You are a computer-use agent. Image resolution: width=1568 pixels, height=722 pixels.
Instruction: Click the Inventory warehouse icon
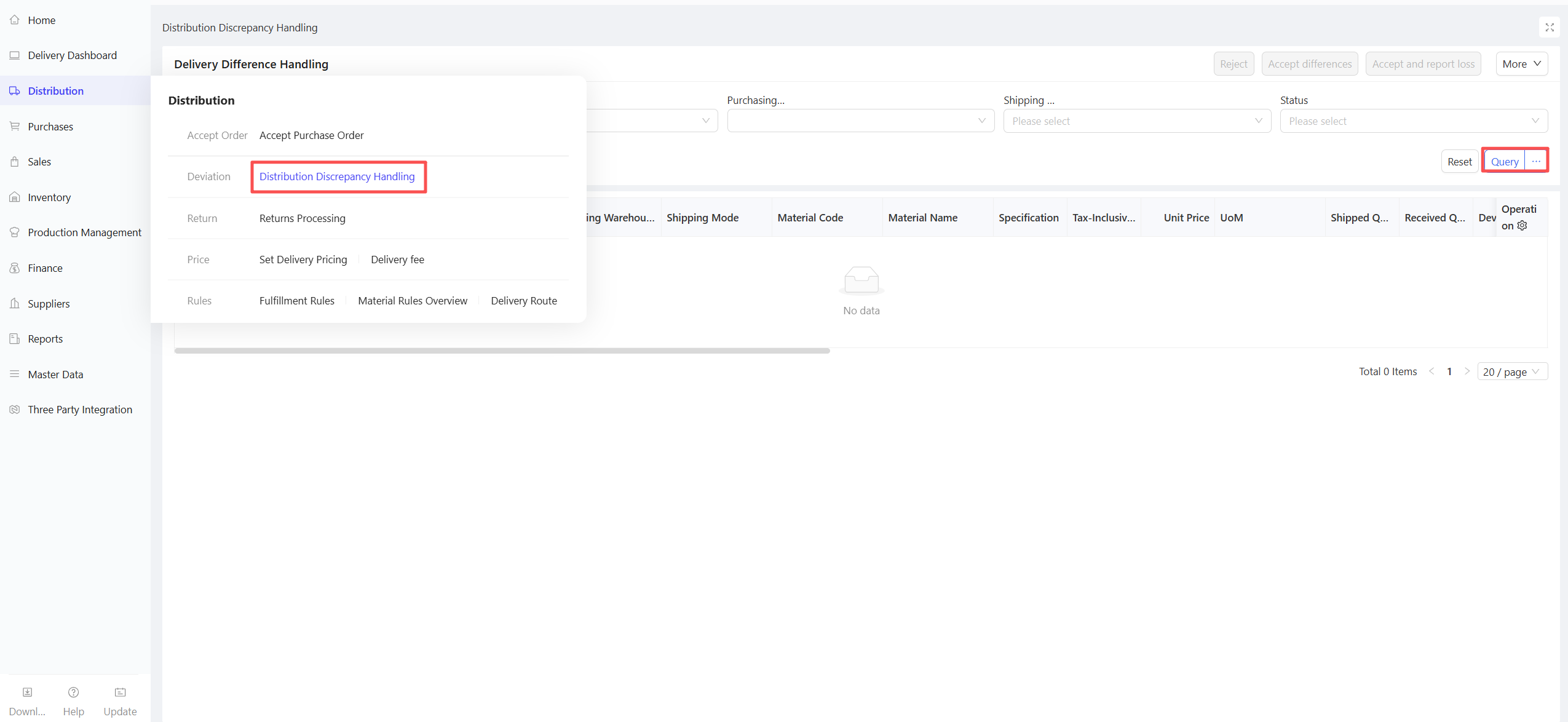[x=15, y=197]
